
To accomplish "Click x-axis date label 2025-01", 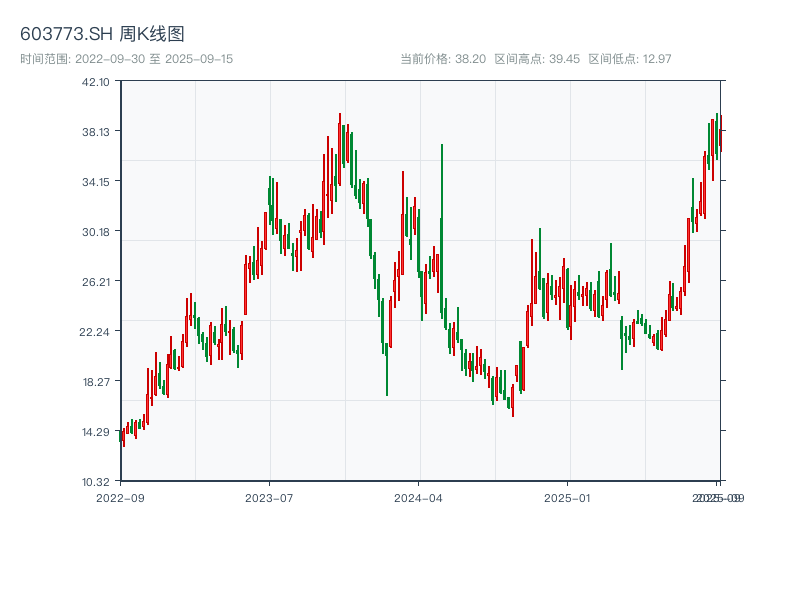I will click(567, 498).
